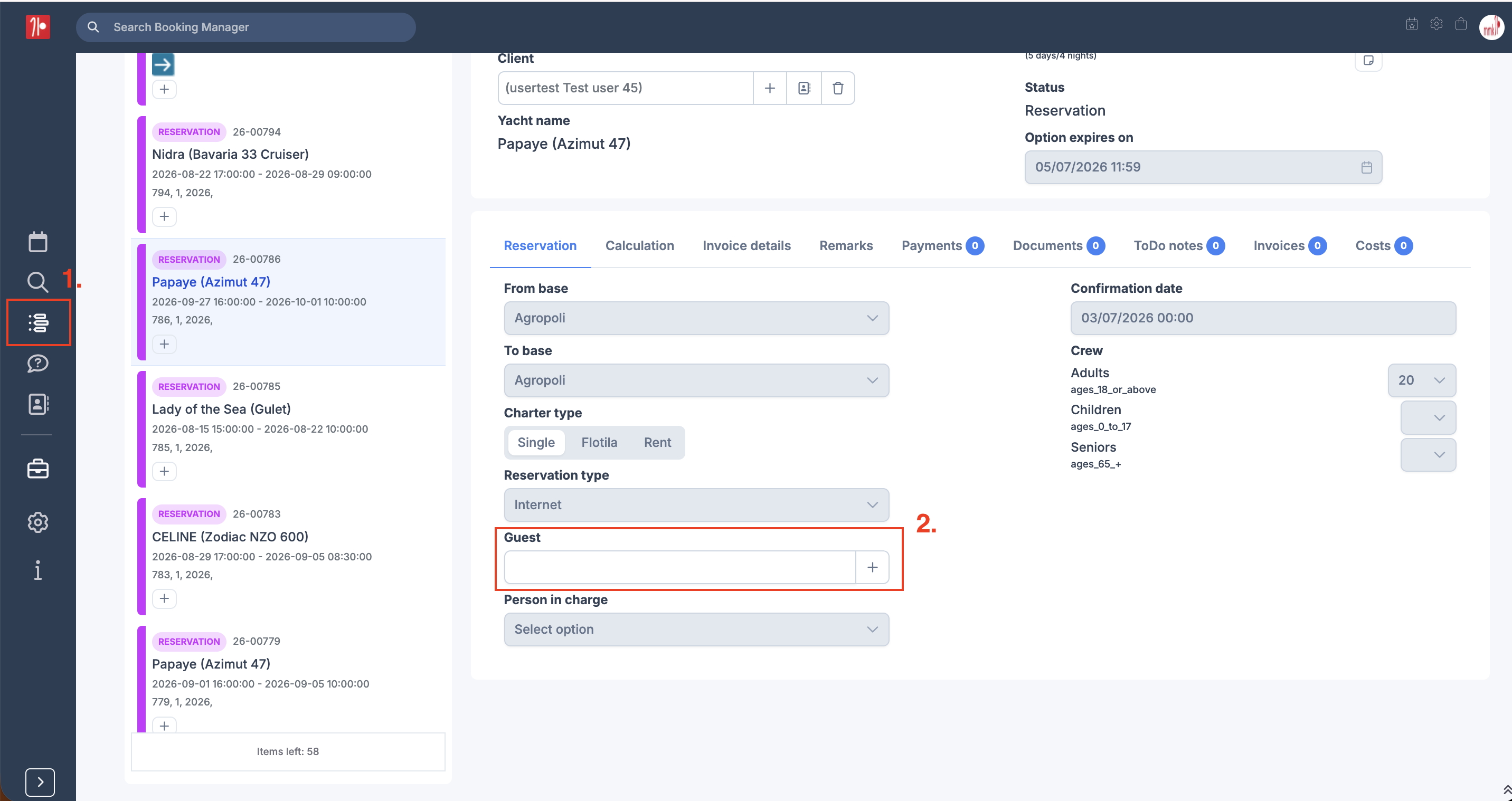
Task: Open the briefcase icon in sidebar
Action: (x=37, y=469)
